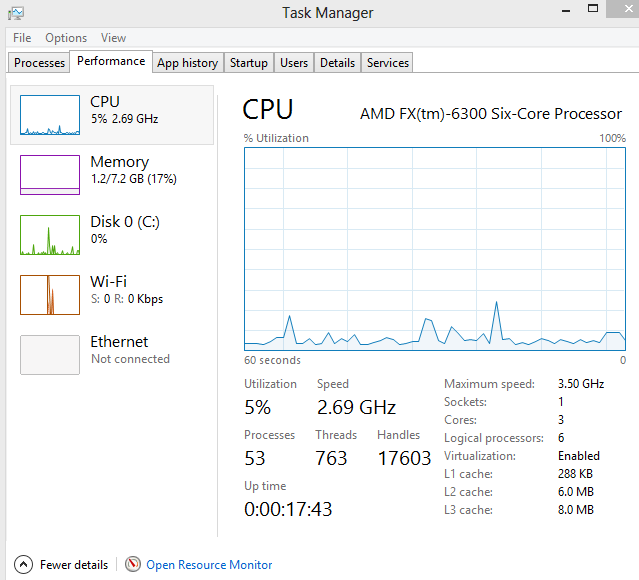639x580 pixels.
Task: Collapse with the Fewer details arrow
Action: tap(22, 565)
